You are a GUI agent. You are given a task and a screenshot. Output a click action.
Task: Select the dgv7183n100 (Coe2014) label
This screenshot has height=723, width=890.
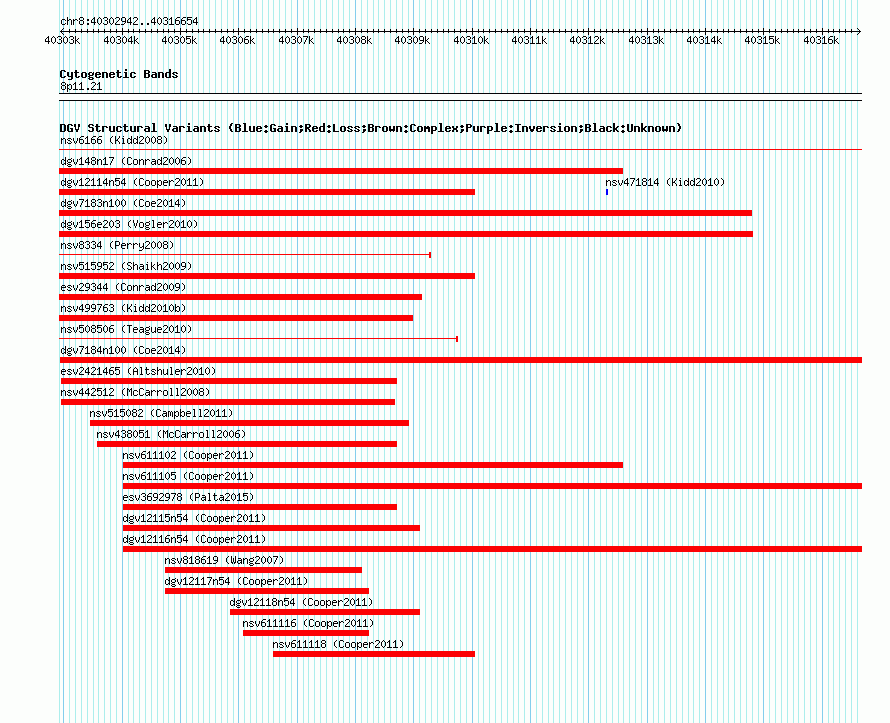(123, 203)
